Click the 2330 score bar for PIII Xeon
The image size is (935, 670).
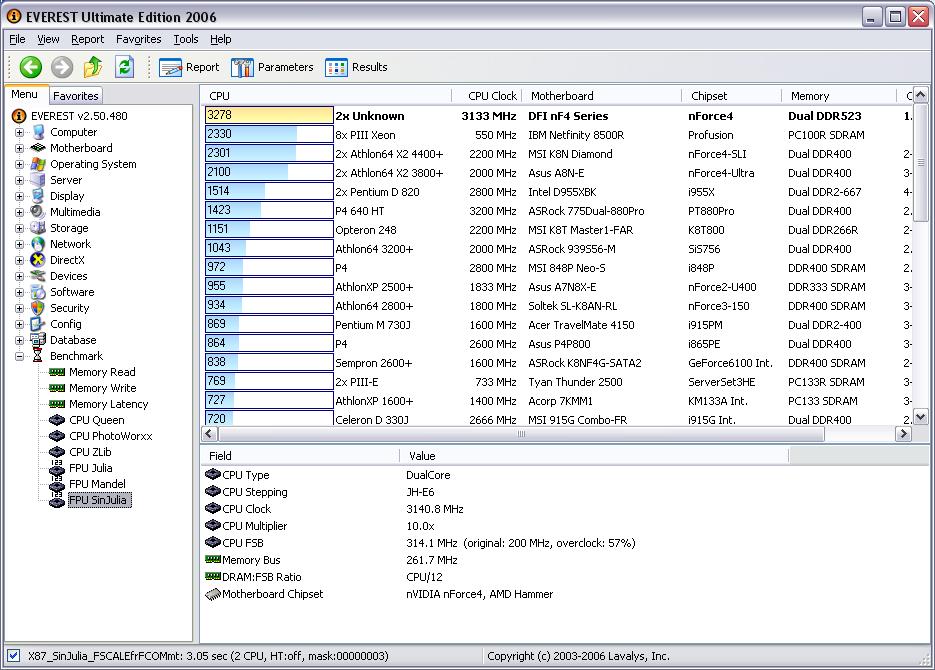(269, 134)
